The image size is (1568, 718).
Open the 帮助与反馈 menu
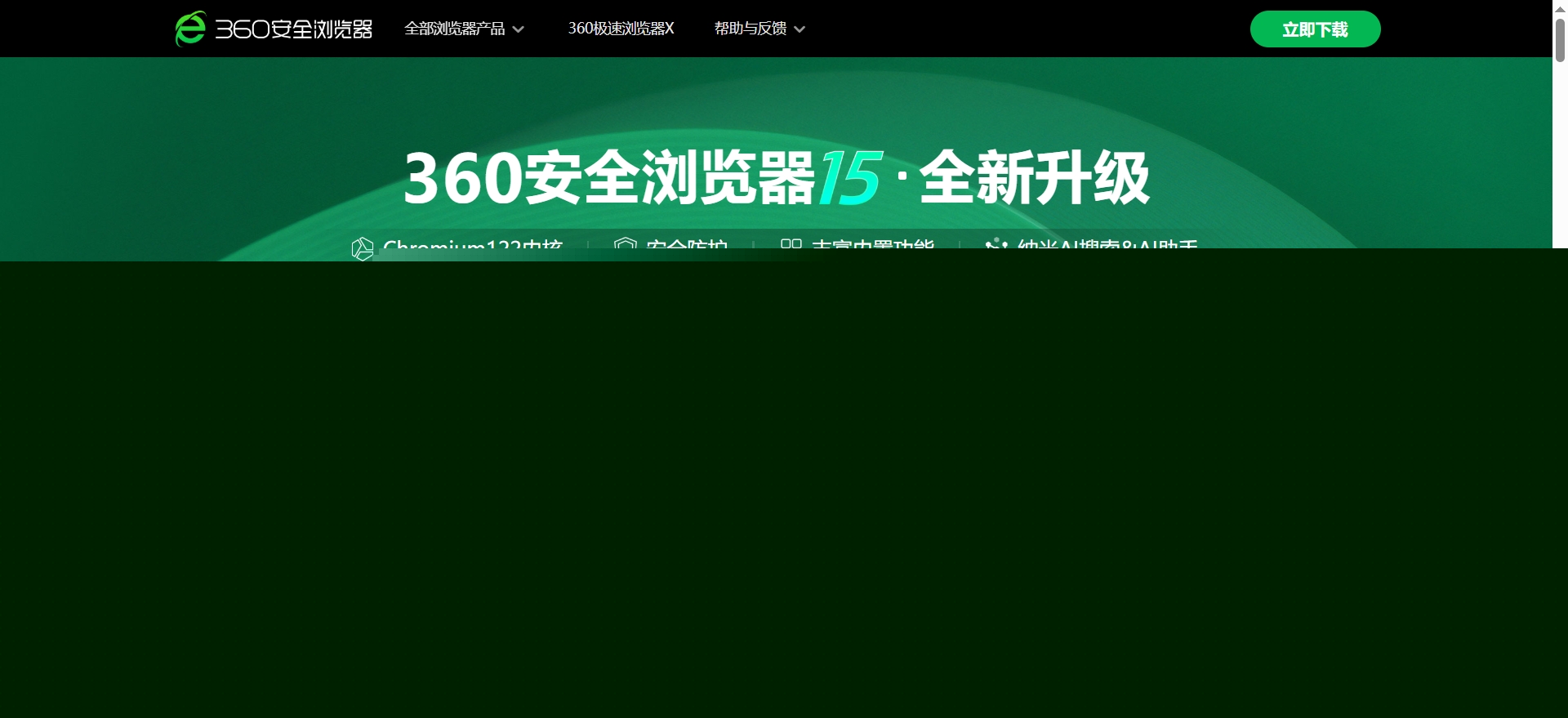coord(750,29)
